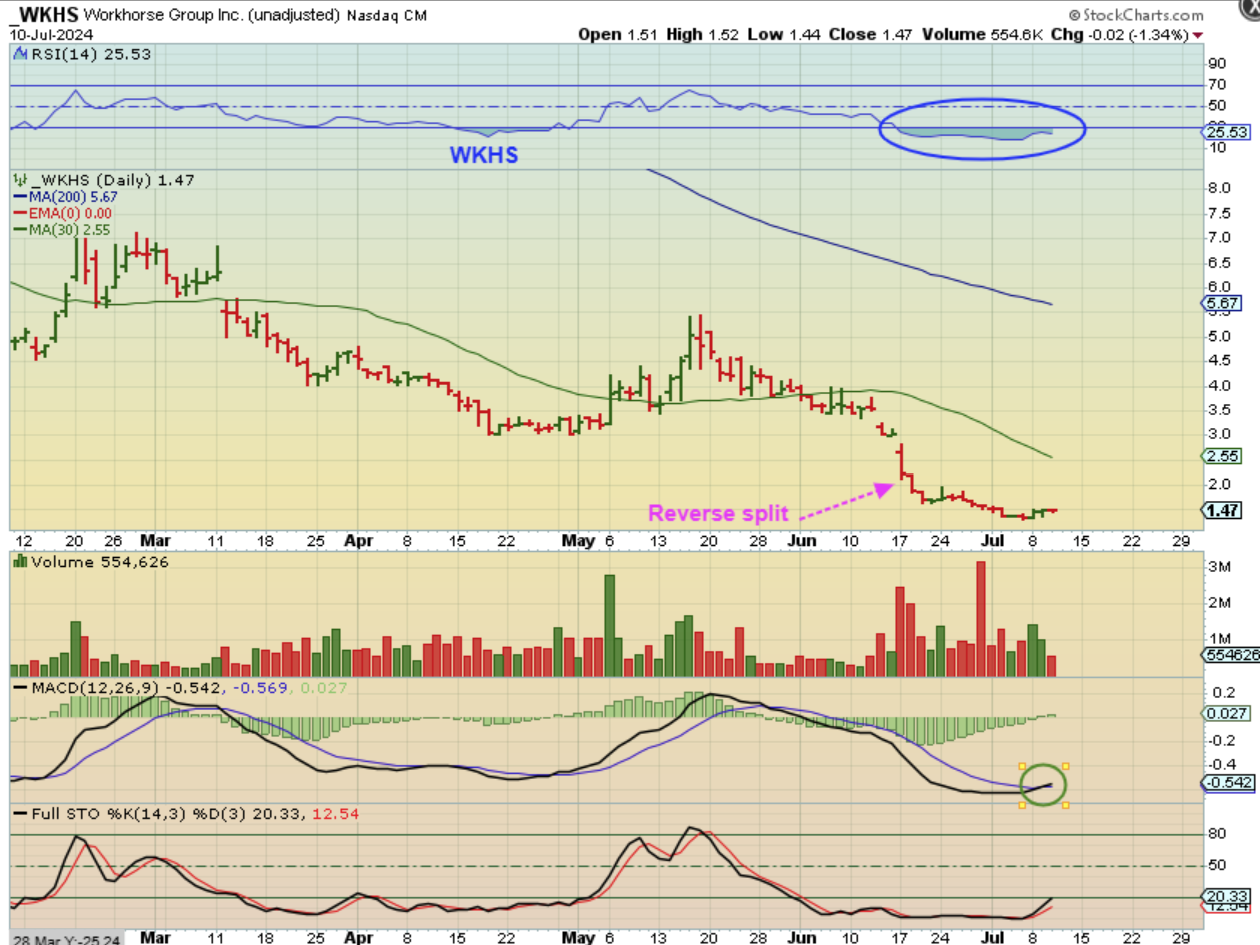
Task: Click the RSI(14) legend chart icon
Action: 21,54
